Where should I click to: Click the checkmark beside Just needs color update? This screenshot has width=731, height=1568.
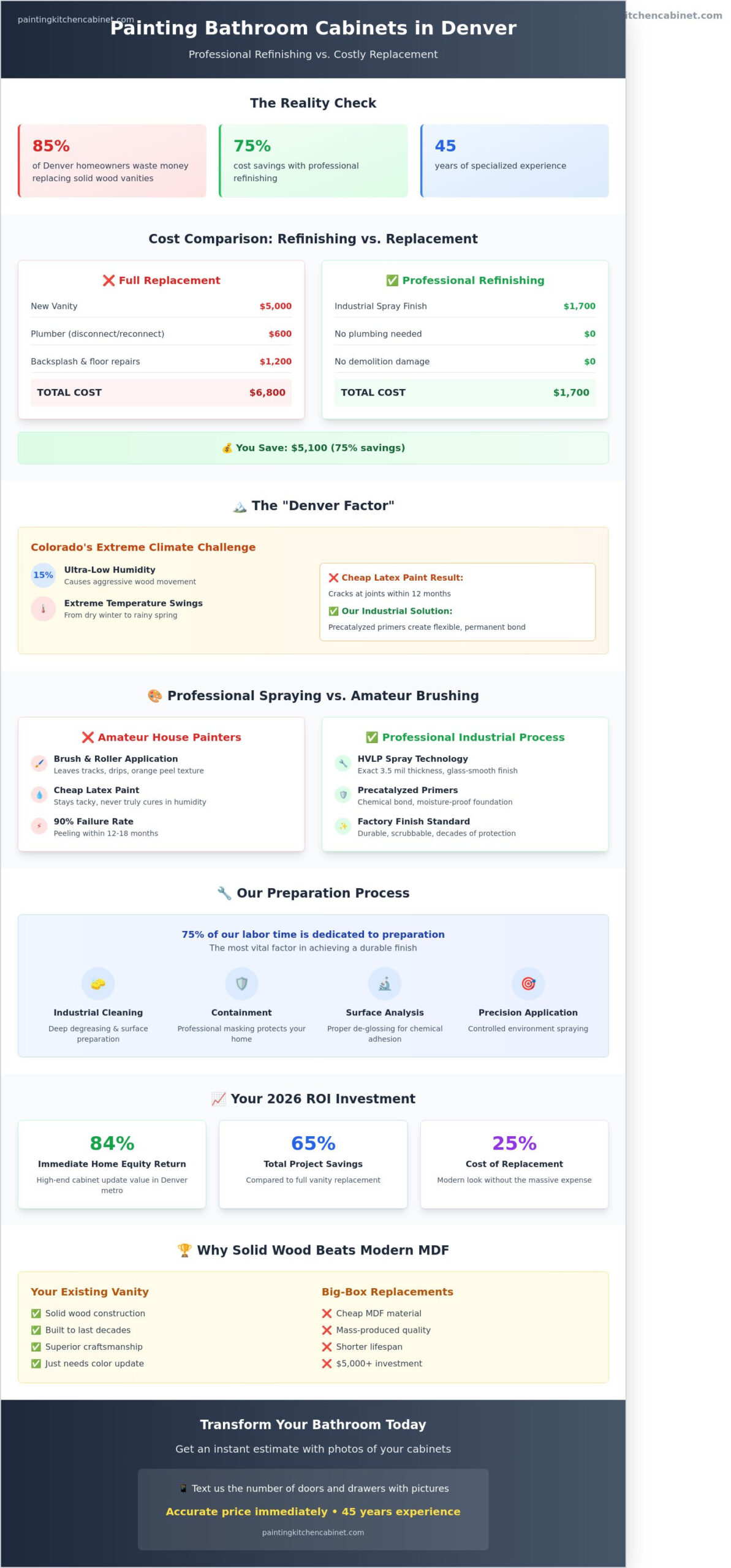tap(36, 1363)
